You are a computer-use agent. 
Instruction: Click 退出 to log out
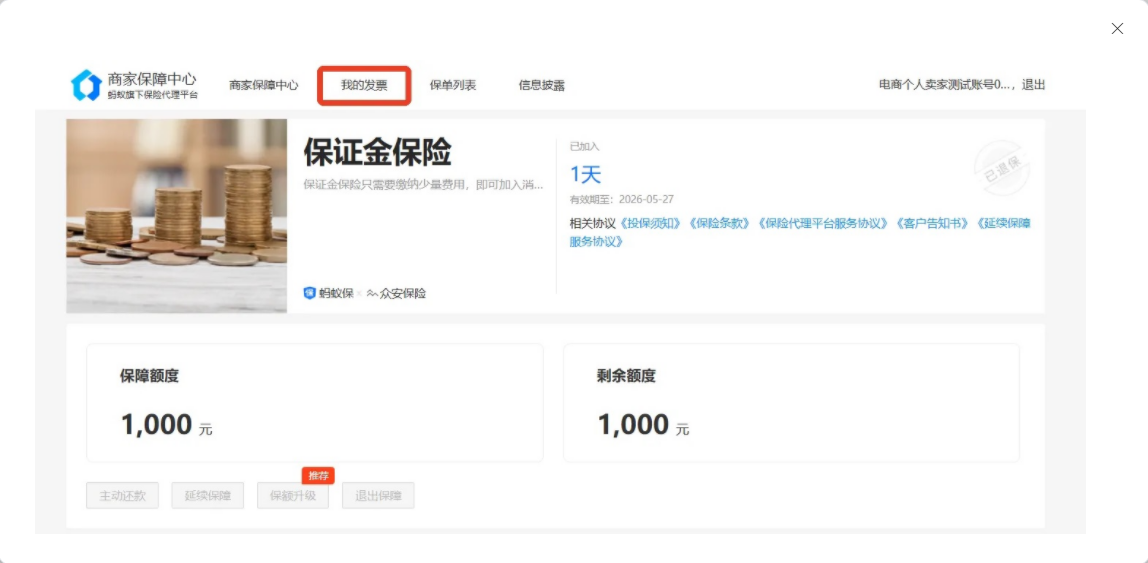tap(1033, 84)
